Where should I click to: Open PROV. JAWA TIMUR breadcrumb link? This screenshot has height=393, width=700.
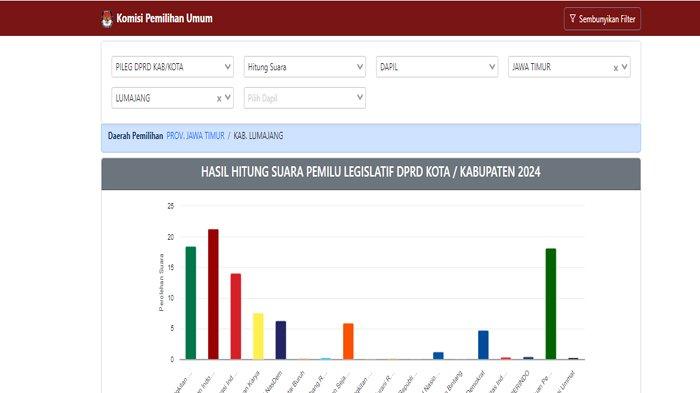pyautogui.click(x=196, y=136)
